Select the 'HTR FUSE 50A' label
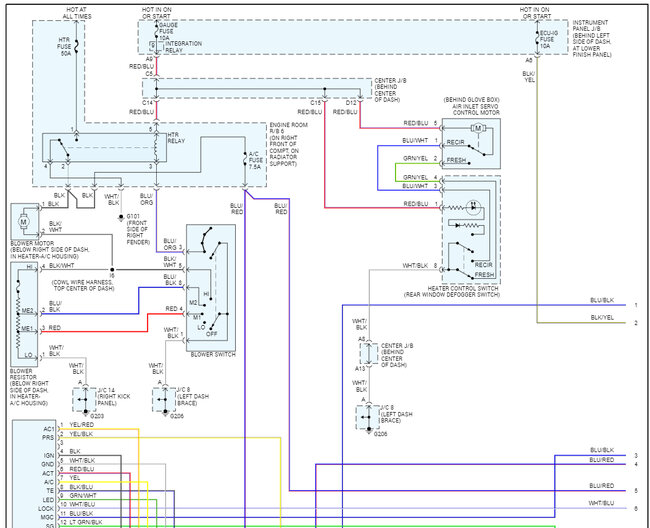The width and height of the screenshot is (650, 528). pos(64,46)
